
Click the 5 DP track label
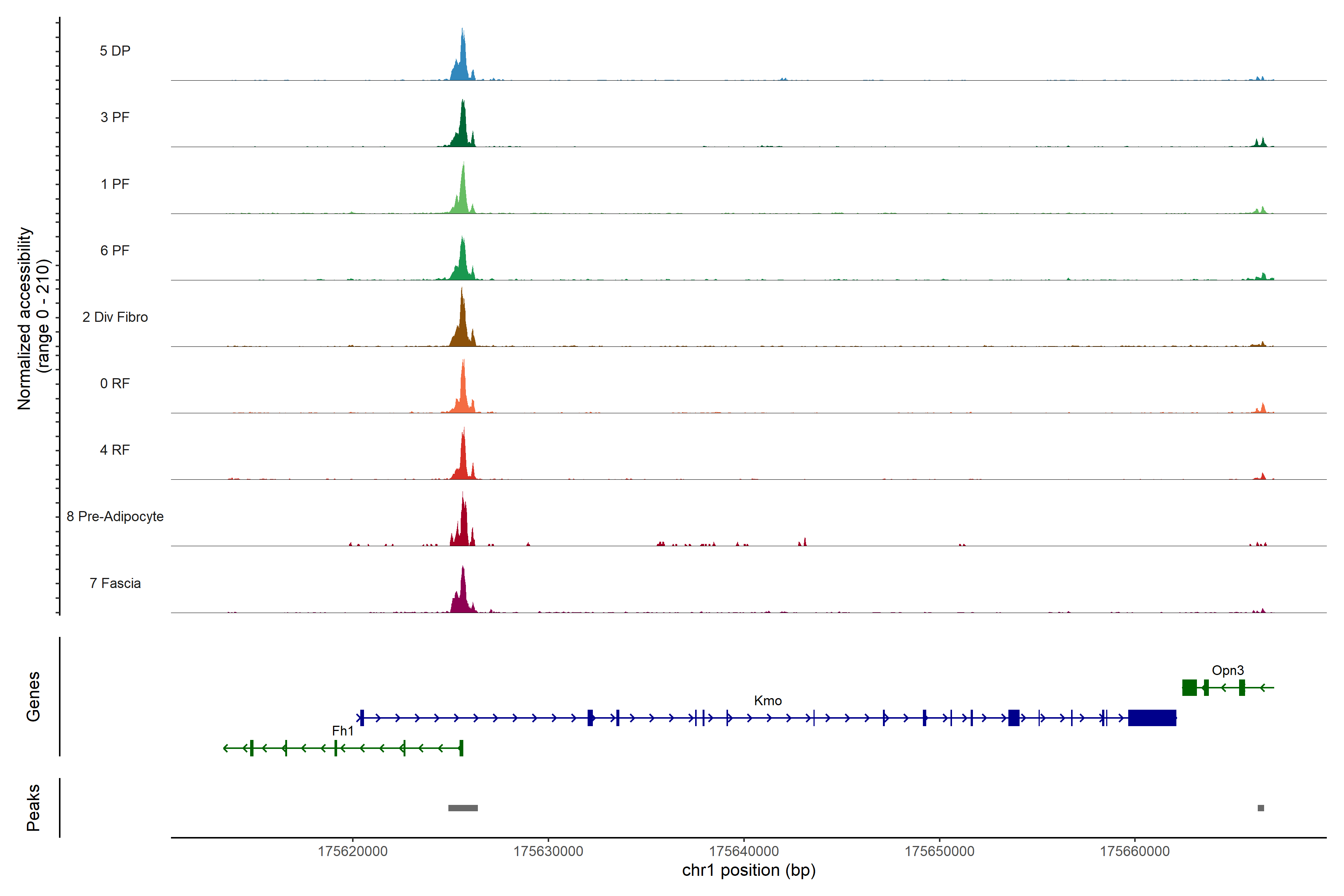115,51
